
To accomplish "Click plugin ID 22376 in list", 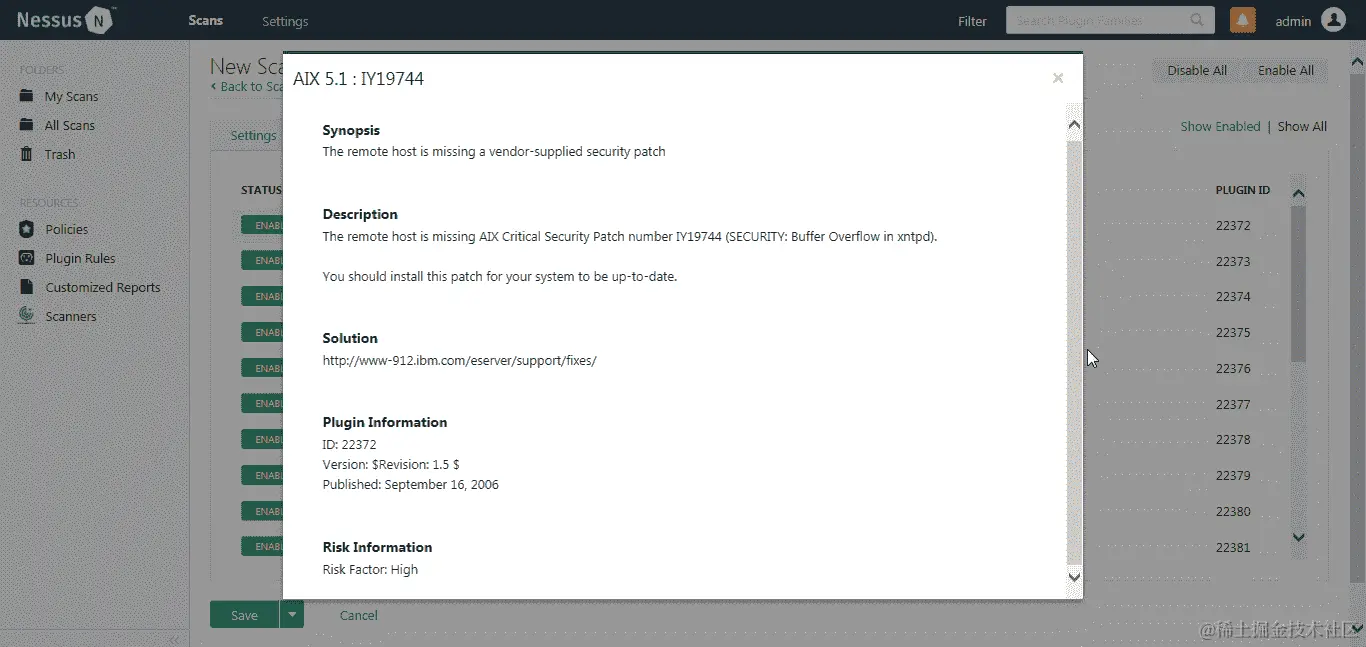I will [x=1233, y=369].
